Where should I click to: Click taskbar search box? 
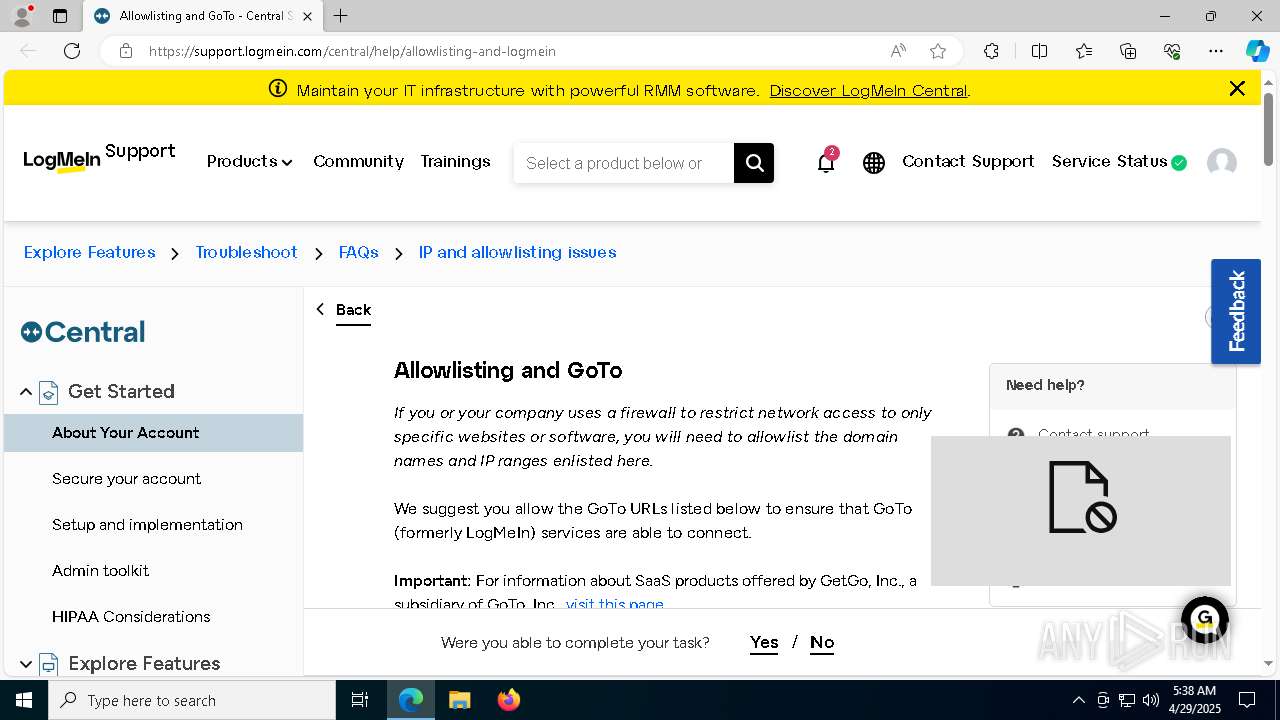(192, 700)
